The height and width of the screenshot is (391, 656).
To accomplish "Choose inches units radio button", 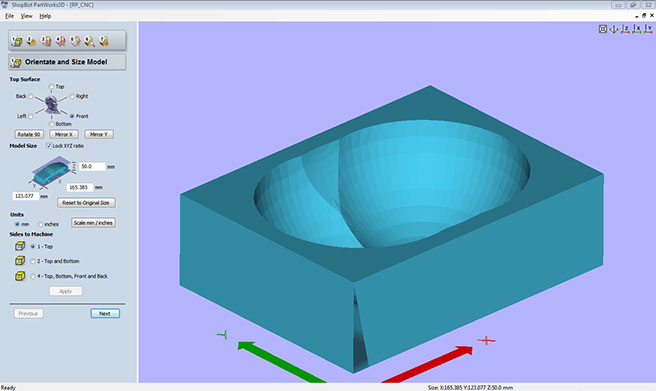I will tap(41, 224).
